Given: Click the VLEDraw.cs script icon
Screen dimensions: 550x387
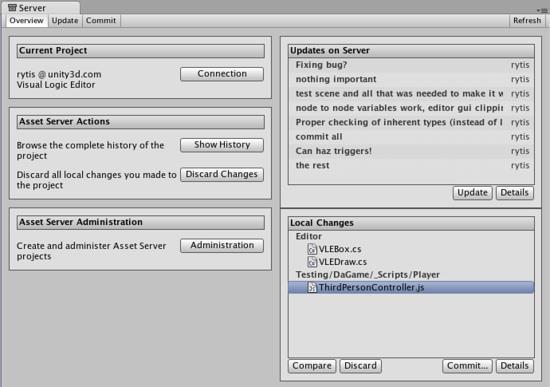Looking at the screenshot, I should tap(311, 262).
